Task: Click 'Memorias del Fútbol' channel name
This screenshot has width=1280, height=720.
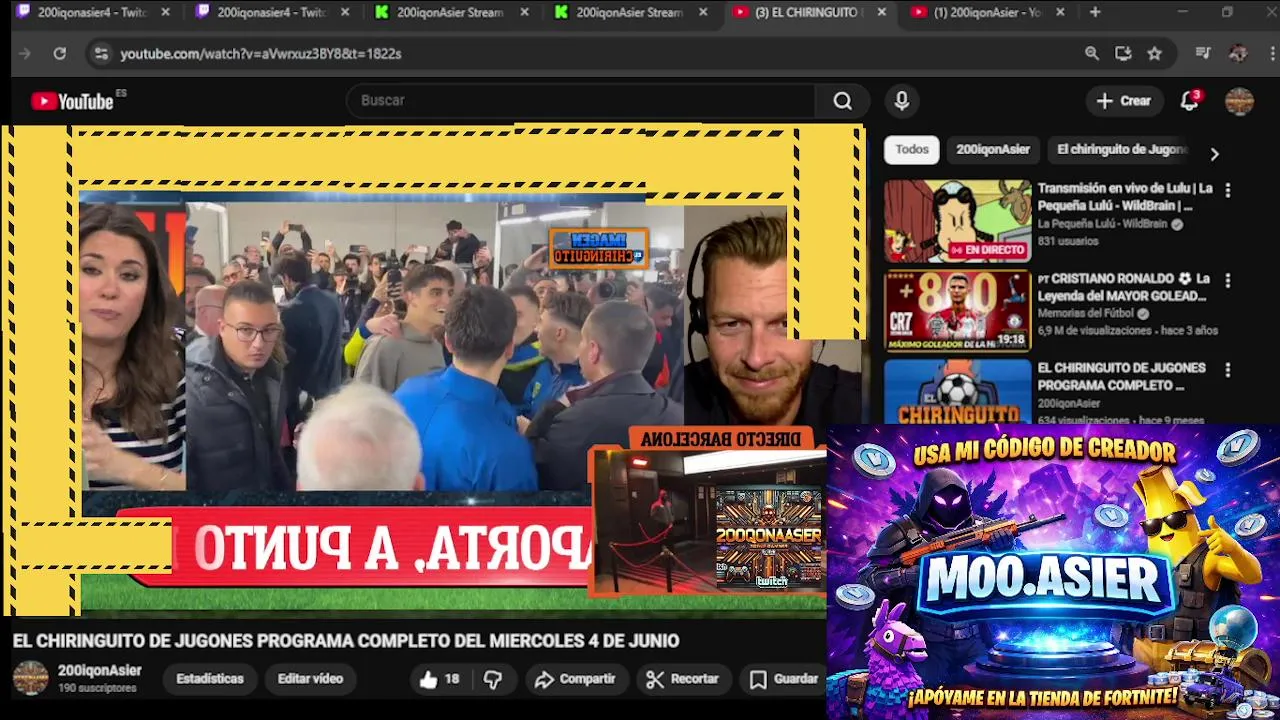Action: 1087,314
